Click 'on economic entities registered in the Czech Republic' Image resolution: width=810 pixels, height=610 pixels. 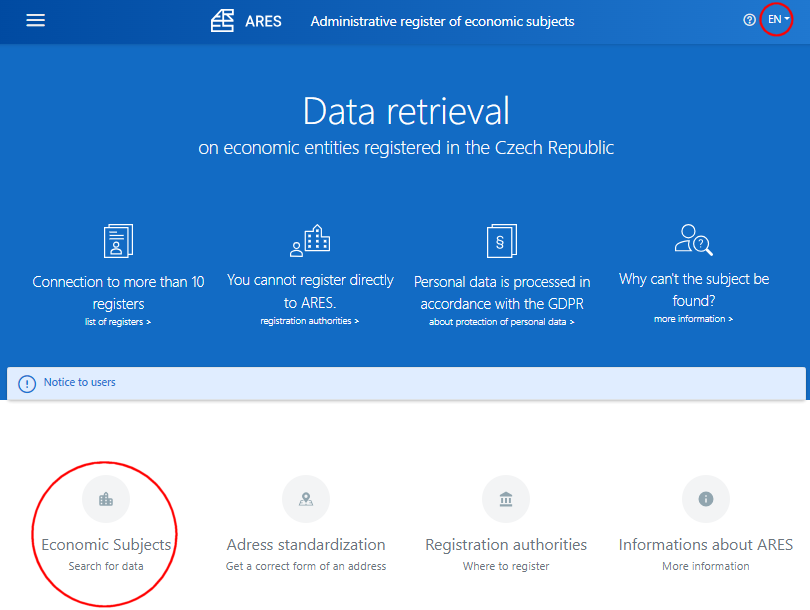(406, 148)
